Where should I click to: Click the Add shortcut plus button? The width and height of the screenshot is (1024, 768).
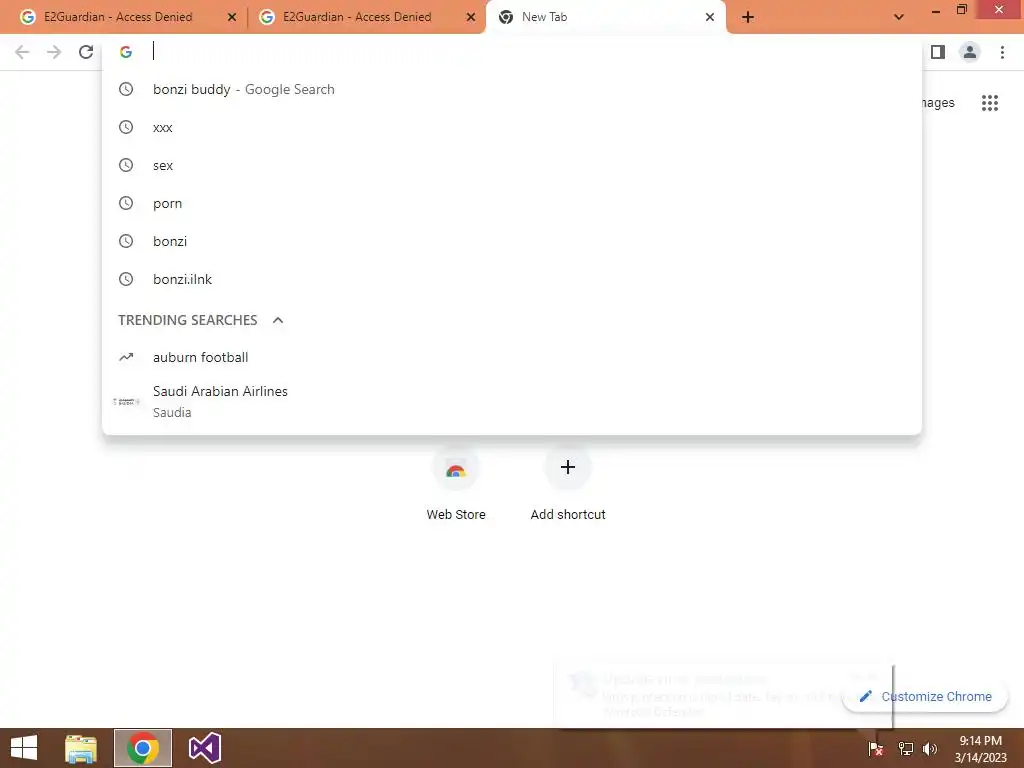568,467
